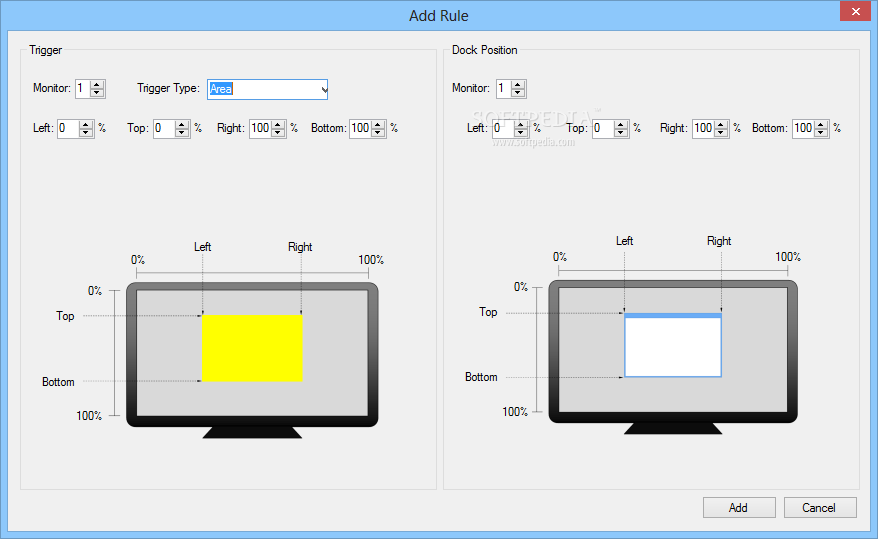Image resolution: width=878 pixels, height=539 pixels.
Task: Click the Trigger Monitor number field
Action: (83, 88)
